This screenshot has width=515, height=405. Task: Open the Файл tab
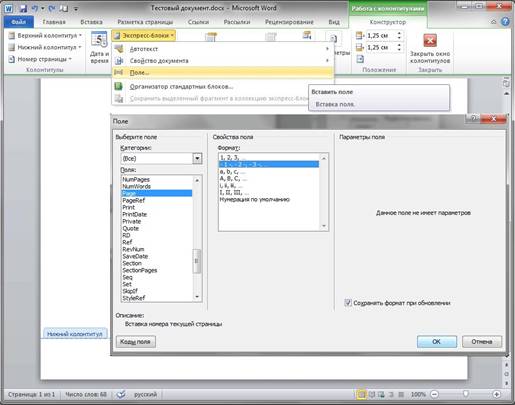[x=18, y=22]
